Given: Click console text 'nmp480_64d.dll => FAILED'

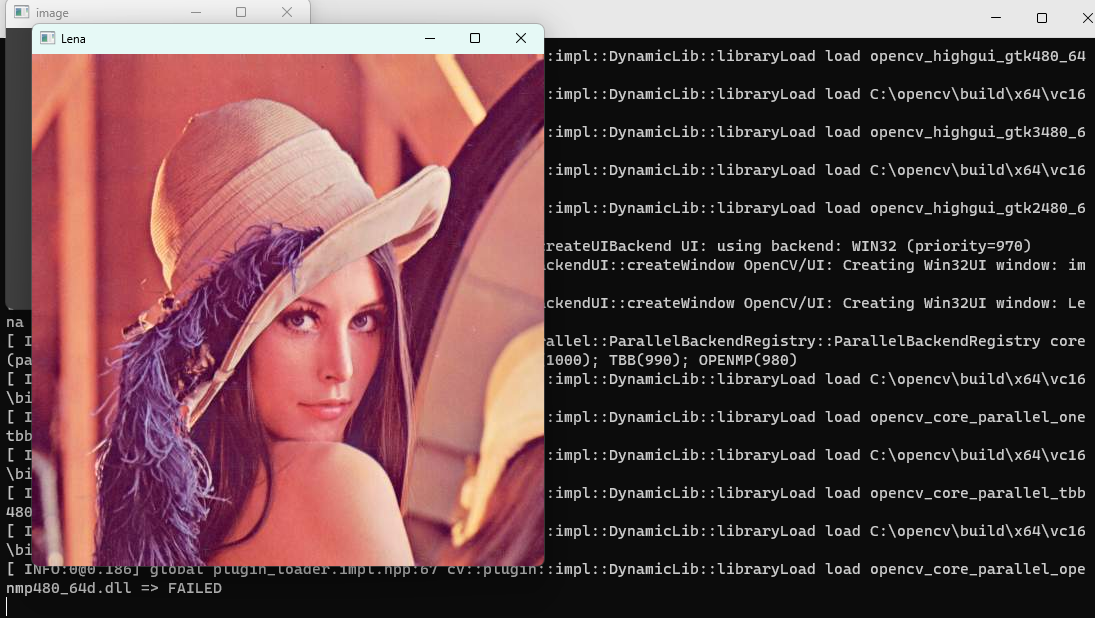Looking at the screenshot, I should pyautogui.click(x=114, y=589).
